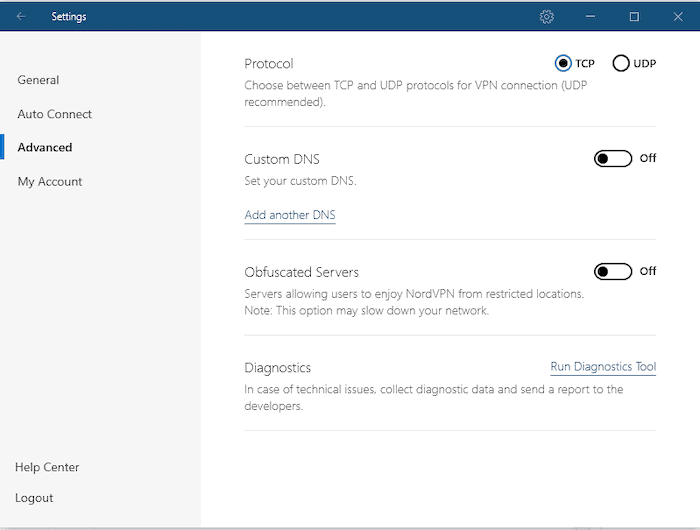Screen dimensions: 700x530
Task: Open the gear icon in title bar
Action: [x=546, y=17]
